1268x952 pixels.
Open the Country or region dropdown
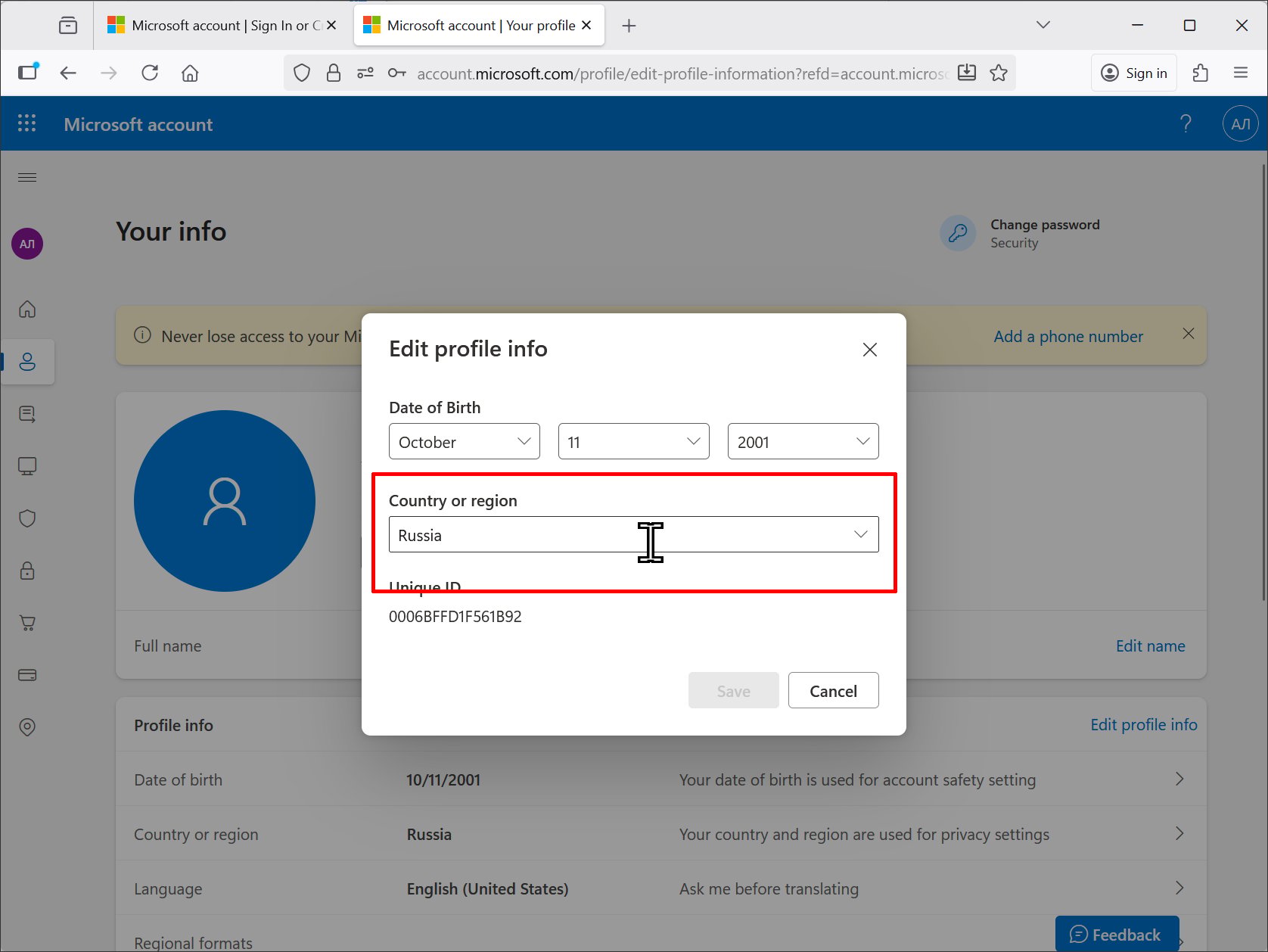tap(633, 534)
